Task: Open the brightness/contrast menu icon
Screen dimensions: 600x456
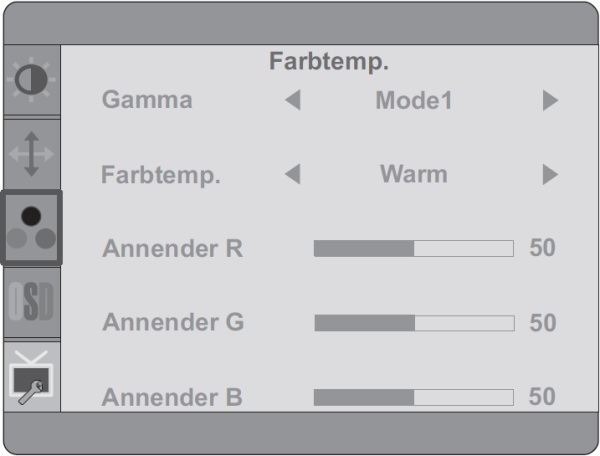Action: click(x=31, y=80)
